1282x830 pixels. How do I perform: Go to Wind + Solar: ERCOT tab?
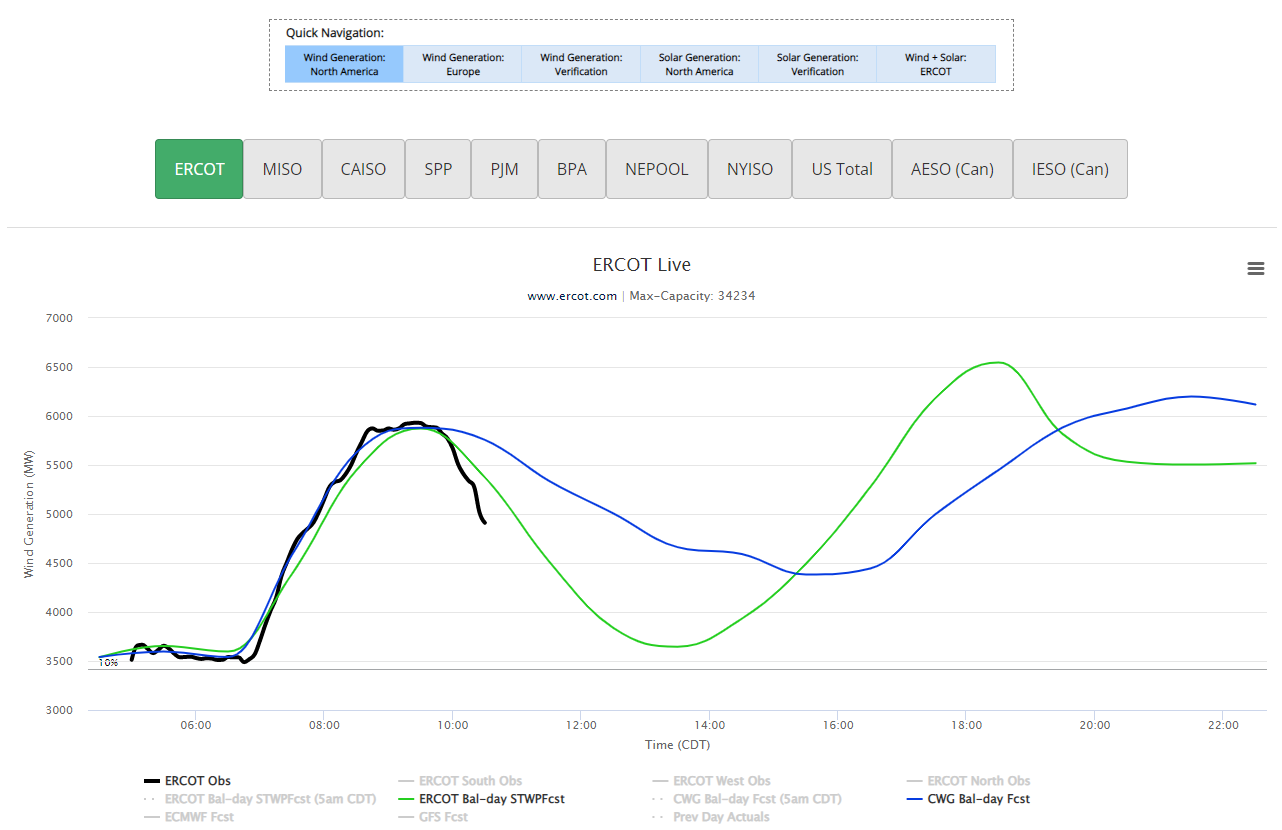(x=935, y=64)
